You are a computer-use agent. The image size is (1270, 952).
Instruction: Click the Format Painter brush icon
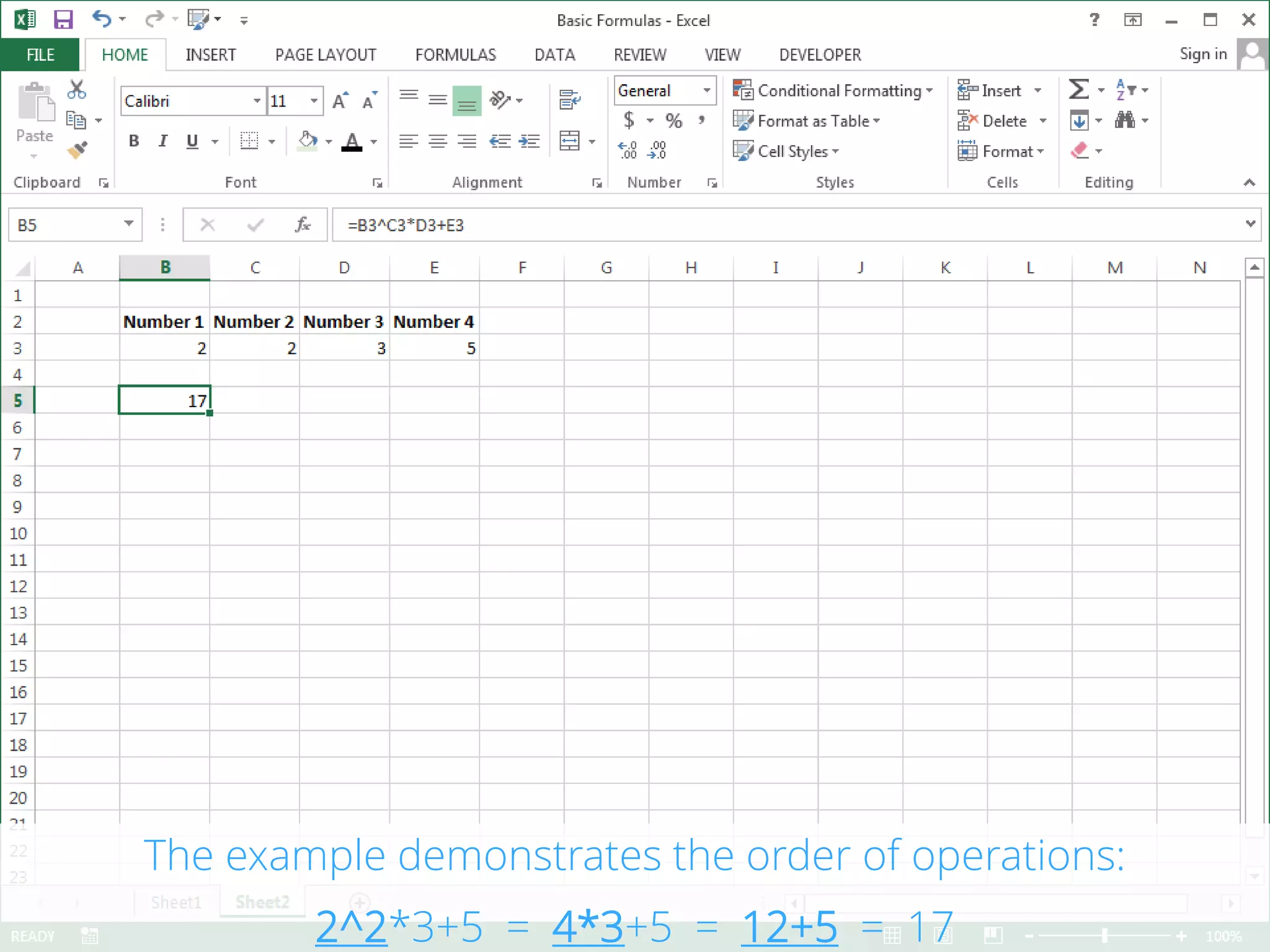77,151
